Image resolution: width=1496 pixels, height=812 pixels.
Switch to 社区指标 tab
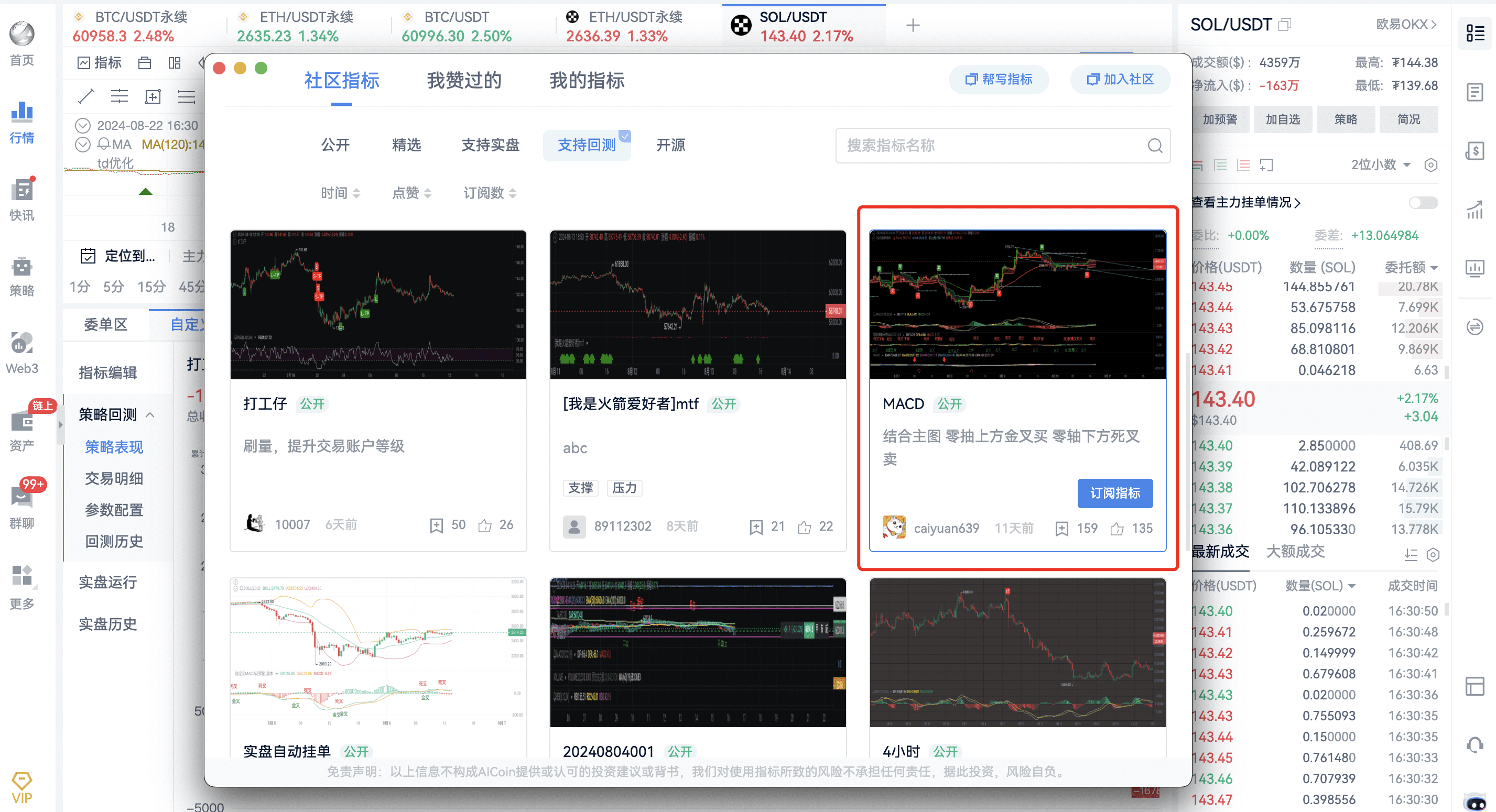click(x=341, y=80)
